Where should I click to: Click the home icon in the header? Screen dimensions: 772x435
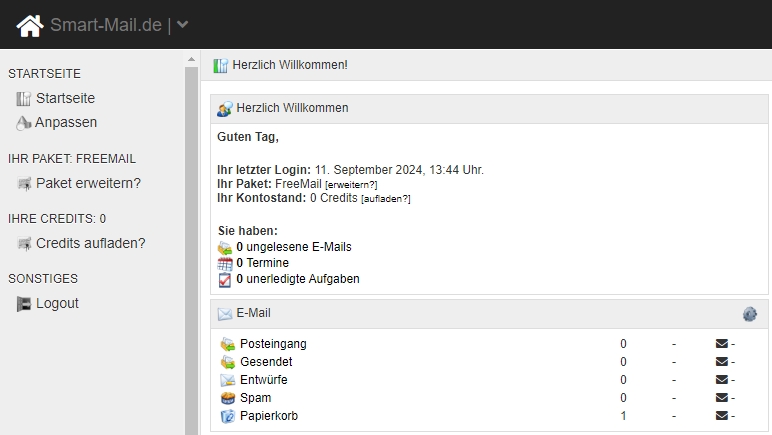(30, 25)
